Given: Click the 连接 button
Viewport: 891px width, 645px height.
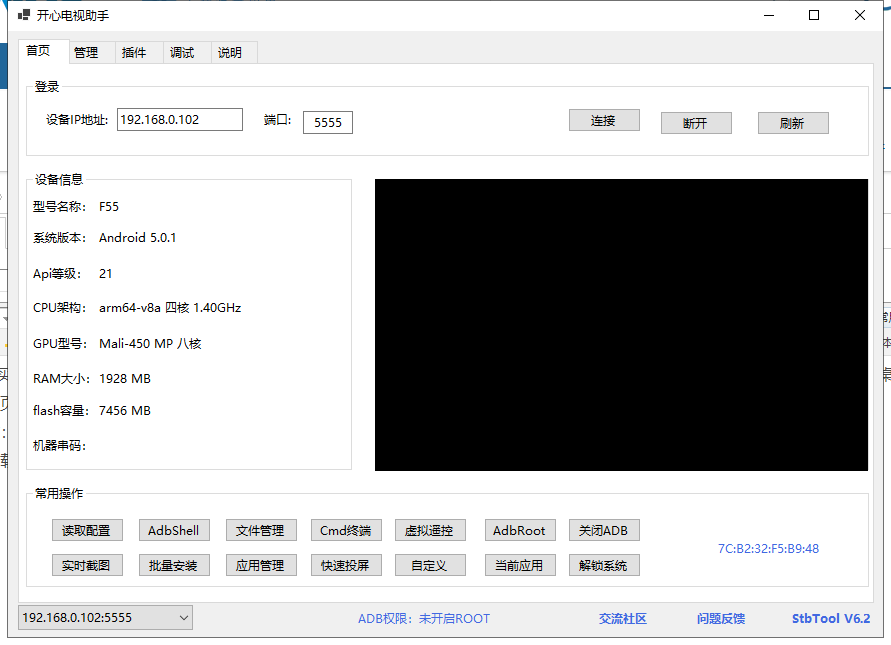Looking at the screenshot, I should click(604, 120).
